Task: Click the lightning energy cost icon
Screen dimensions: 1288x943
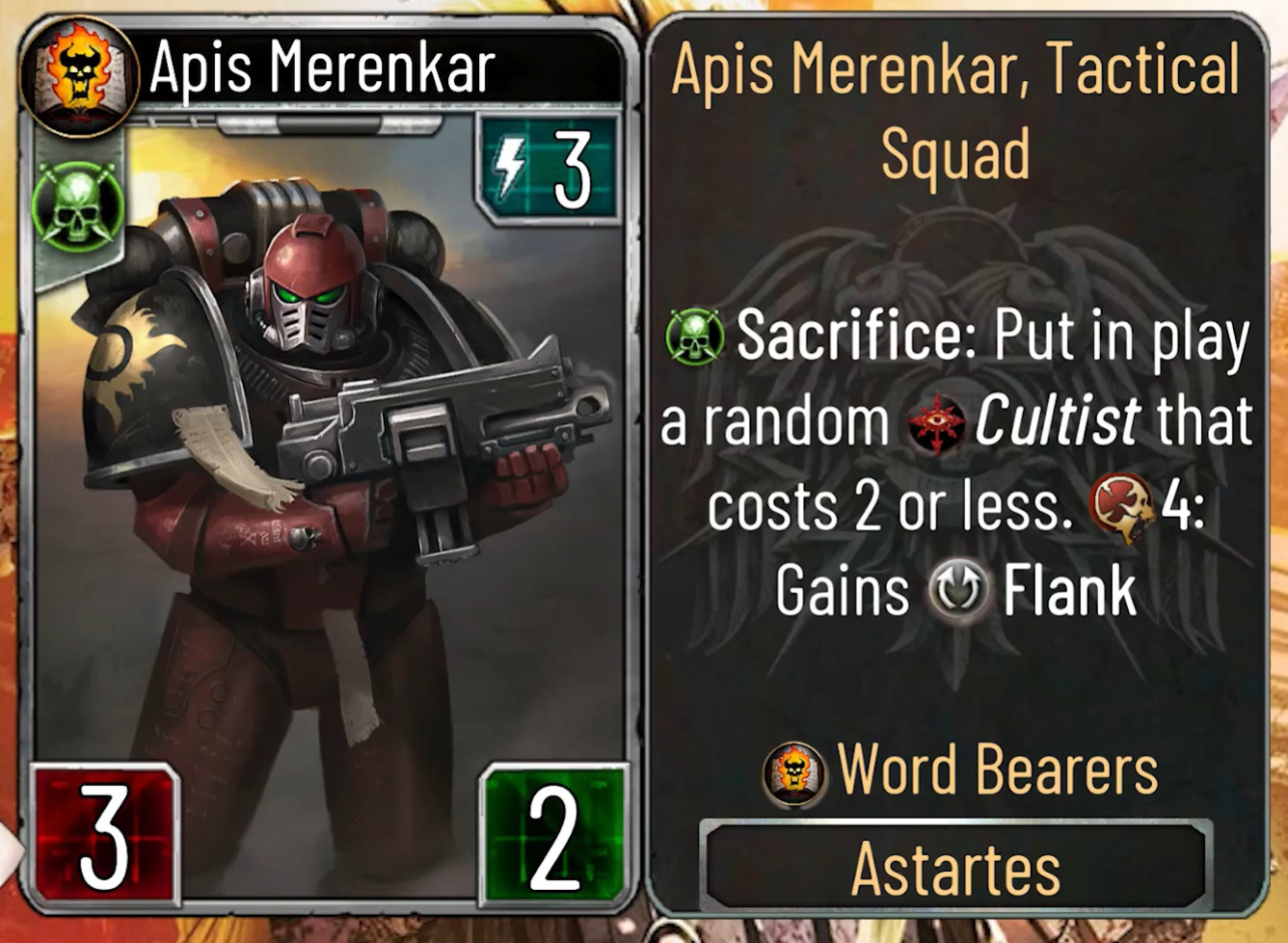Action: click(x=511, y=168)
